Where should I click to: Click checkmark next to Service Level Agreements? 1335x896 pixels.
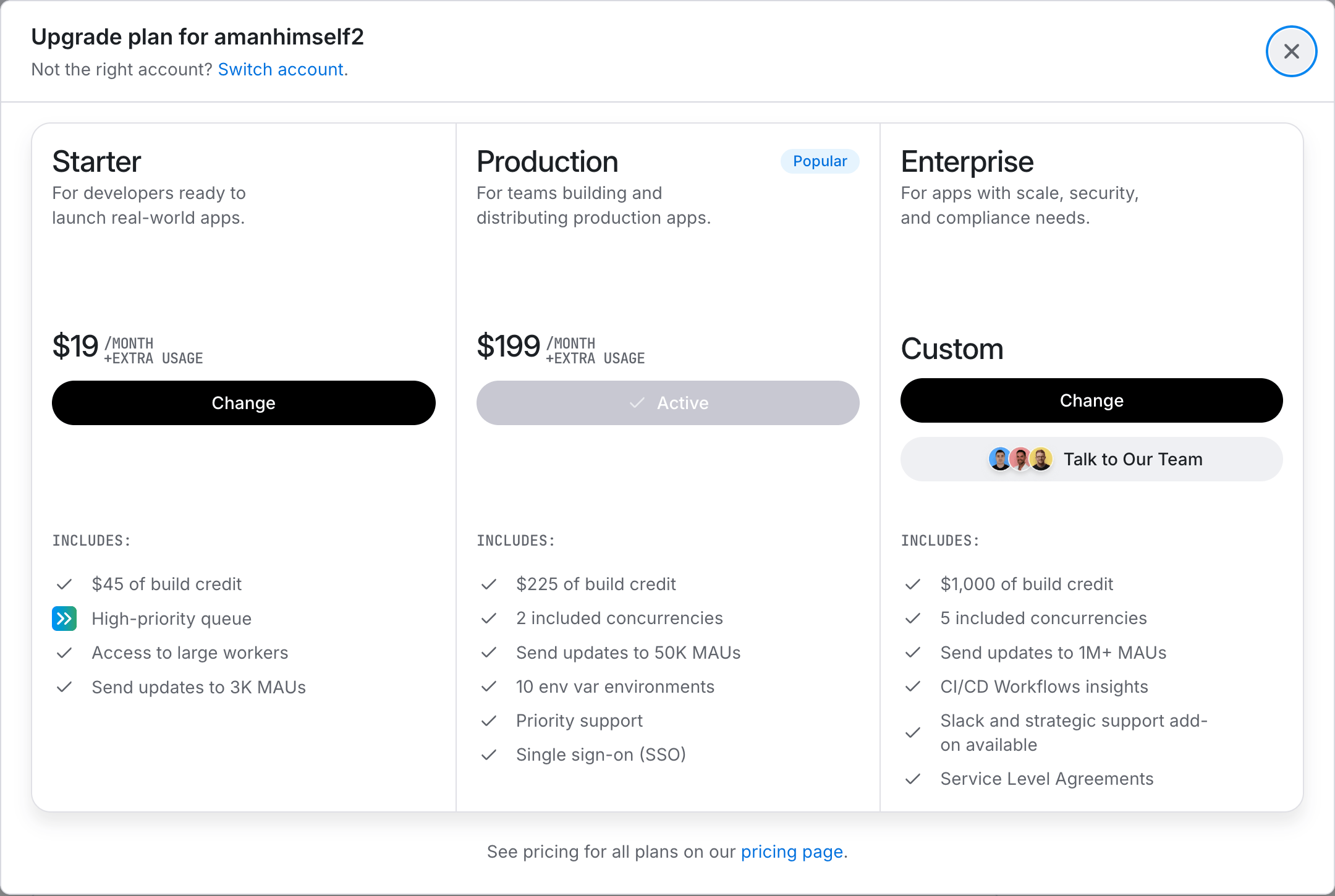913,779
